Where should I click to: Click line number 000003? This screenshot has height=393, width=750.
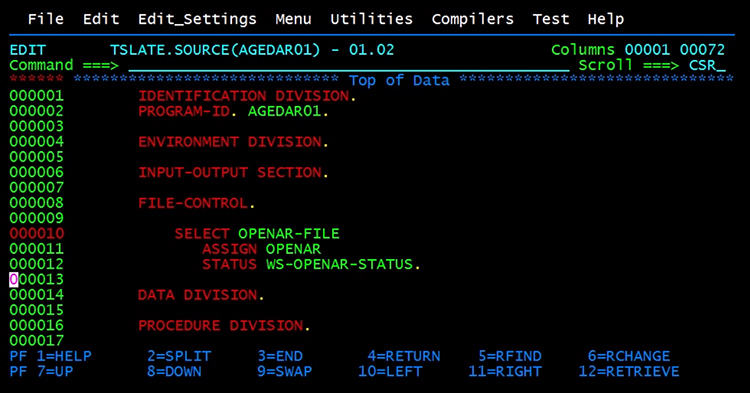coord(37,127)
